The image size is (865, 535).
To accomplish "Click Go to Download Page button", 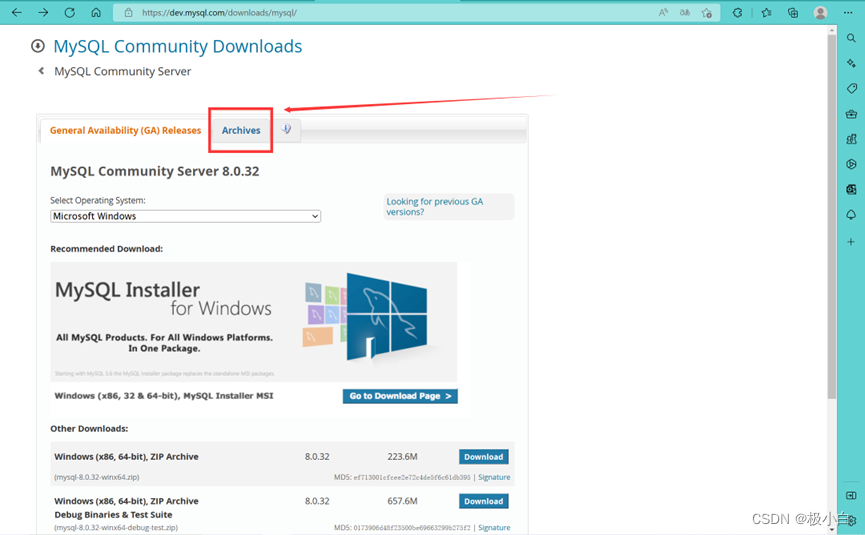I will tap(400, 396).
